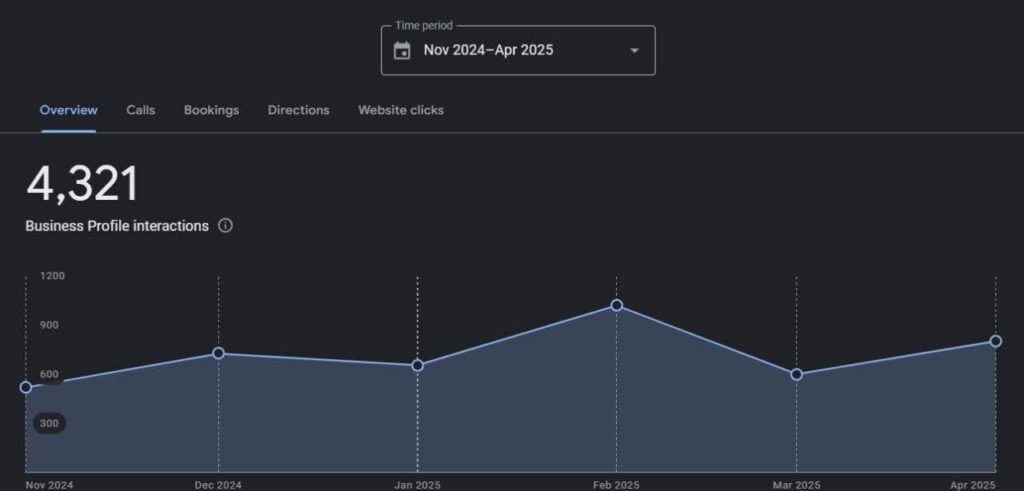
Task: View the Website clicks tab
Action: (x=401, y=110)
